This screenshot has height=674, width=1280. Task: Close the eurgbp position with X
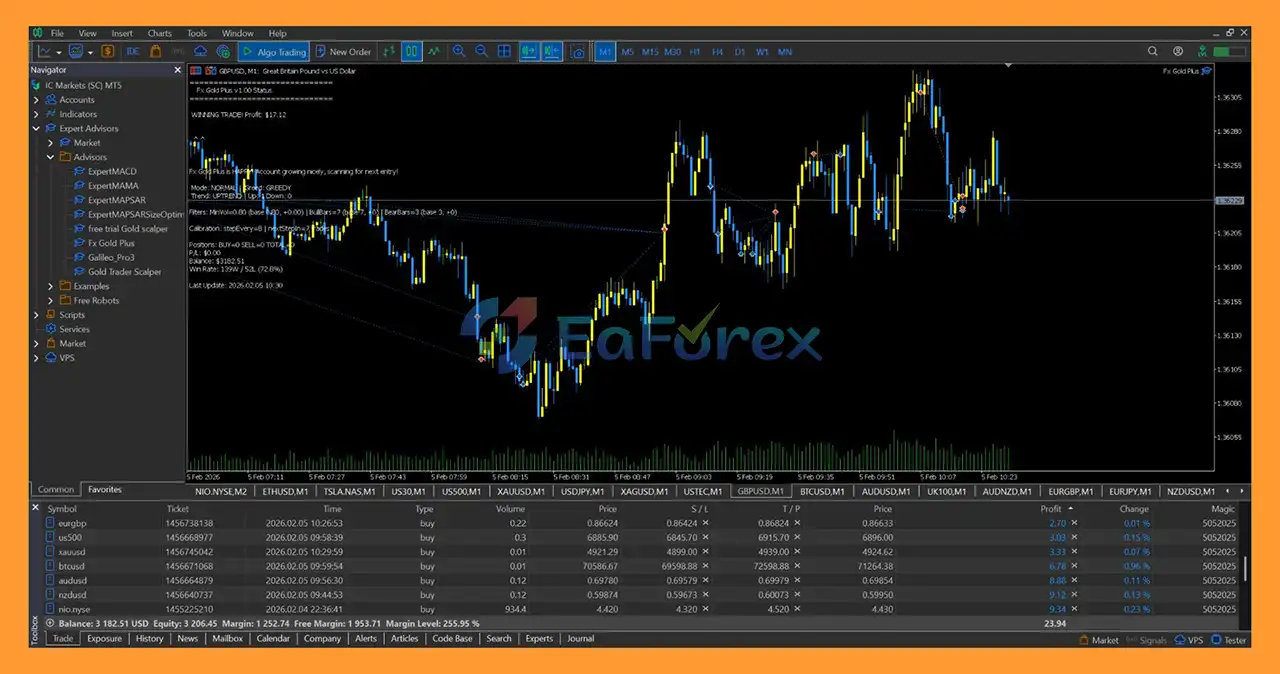pyautogui.click(x=1075, y=523)
